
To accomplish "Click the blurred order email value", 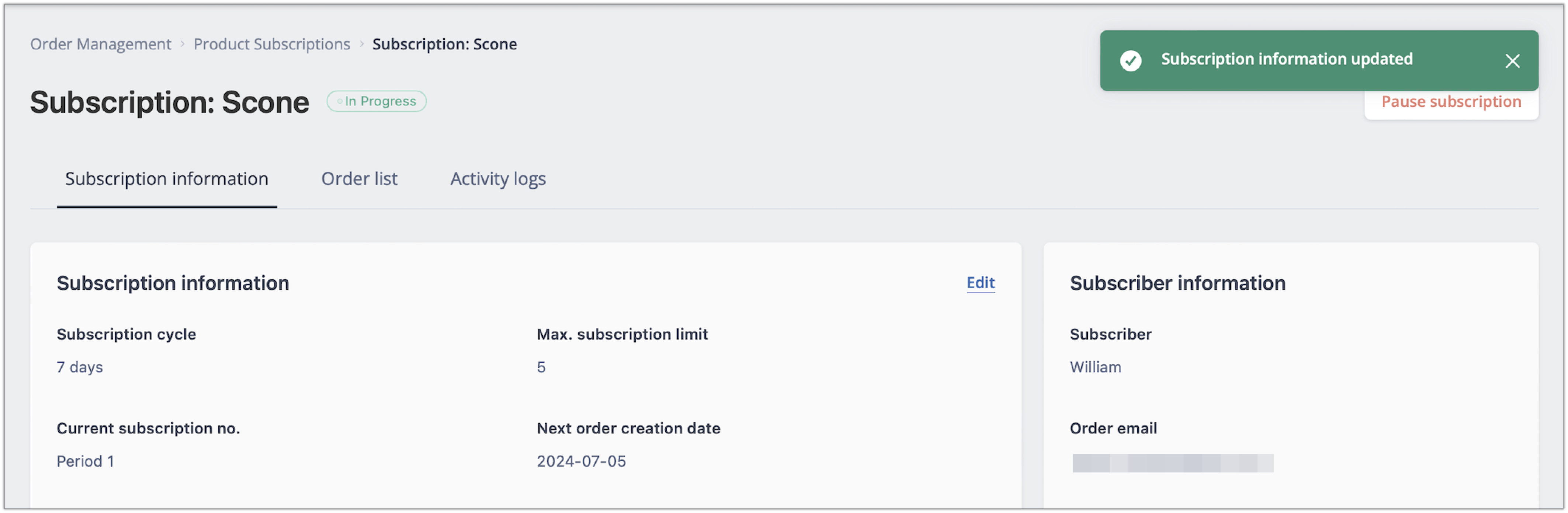I will (1172, 463).
